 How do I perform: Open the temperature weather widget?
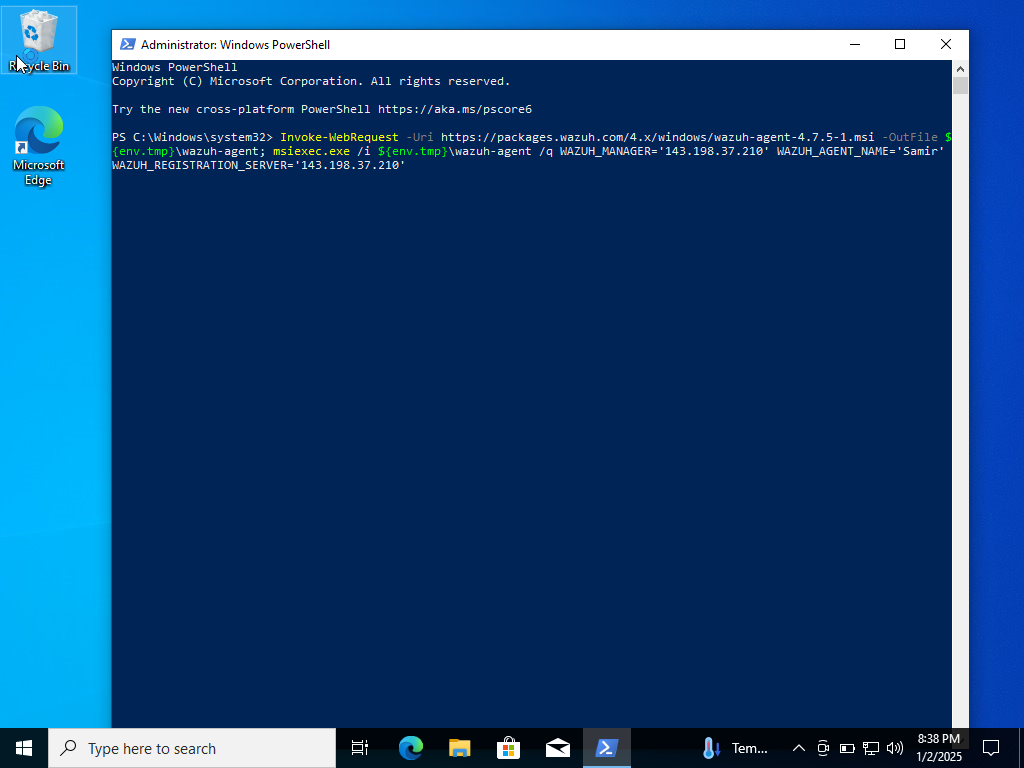point(735,748)
